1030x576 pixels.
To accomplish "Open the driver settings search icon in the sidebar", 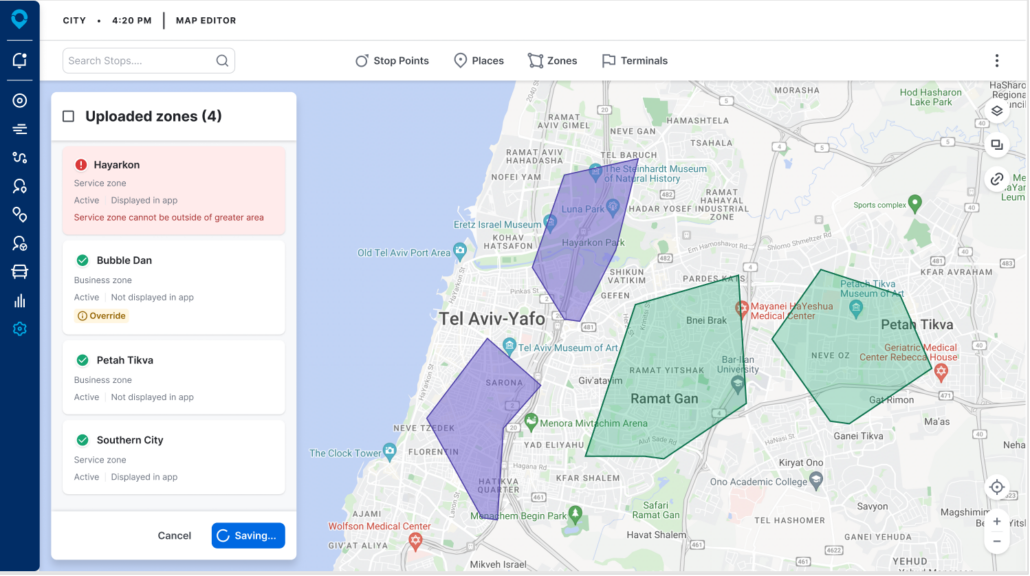I will (x=20, y=244).
